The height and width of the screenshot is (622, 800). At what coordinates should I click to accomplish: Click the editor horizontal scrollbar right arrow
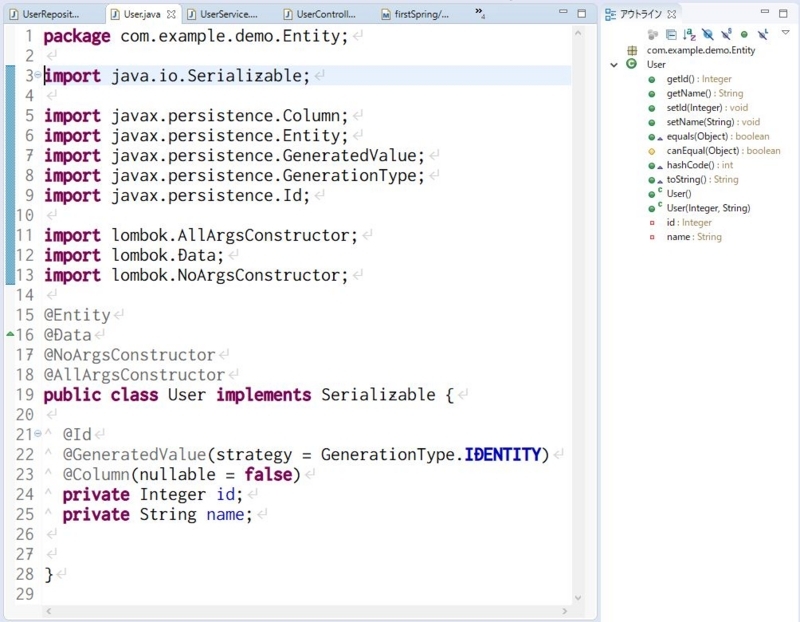point(565,611)
